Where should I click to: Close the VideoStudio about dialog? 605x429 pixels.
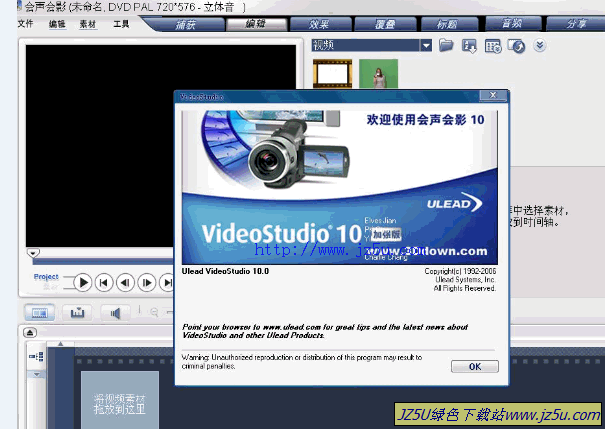pyautogui.click(x=493, y=95)
